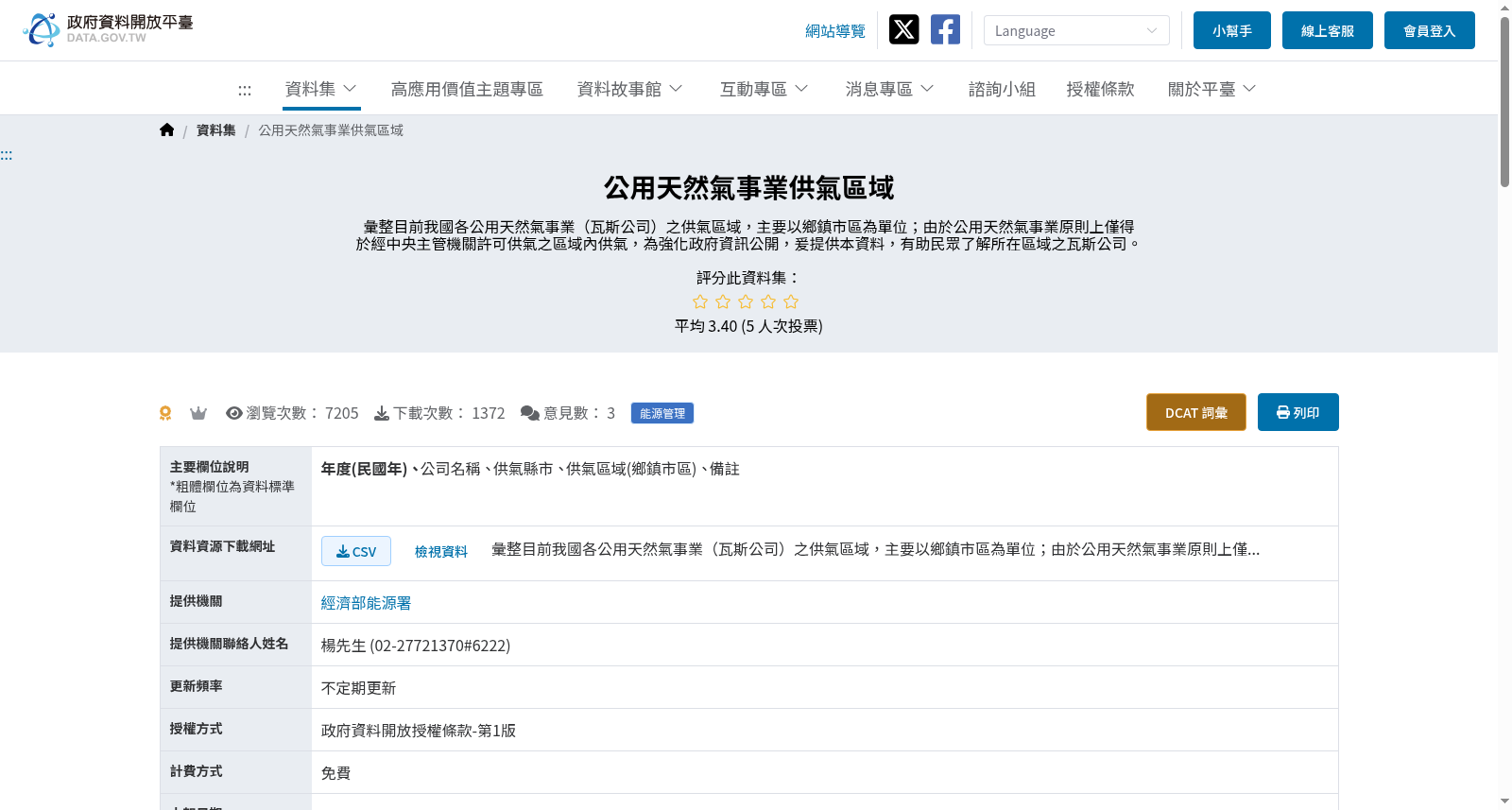Expand the 互動專區 menu

764,89
